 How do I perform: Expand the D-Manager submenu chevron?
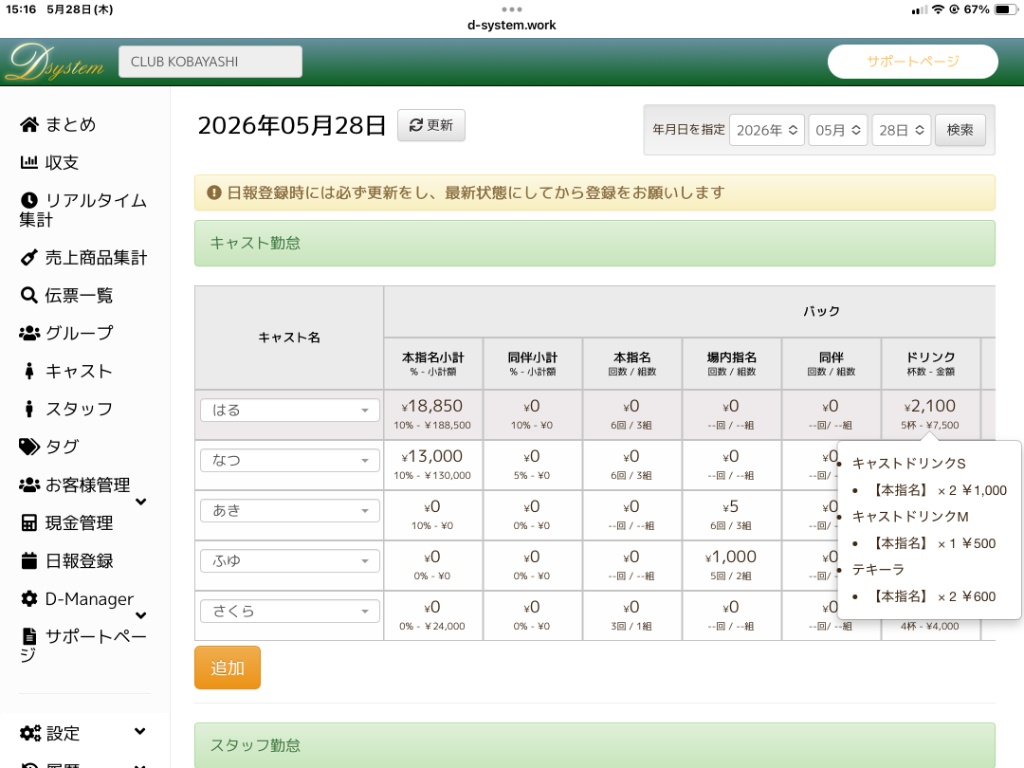pos(140,615)
